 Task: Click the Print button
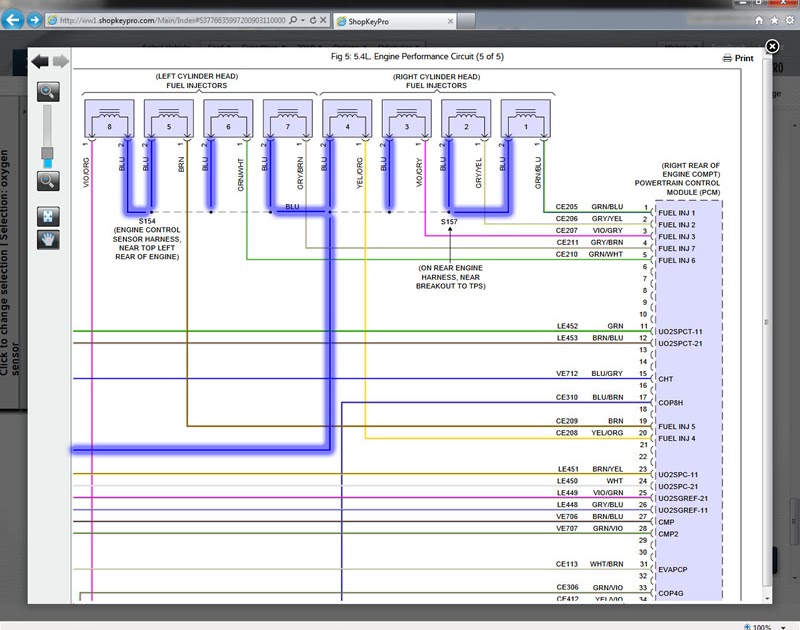tap(738, 58)
